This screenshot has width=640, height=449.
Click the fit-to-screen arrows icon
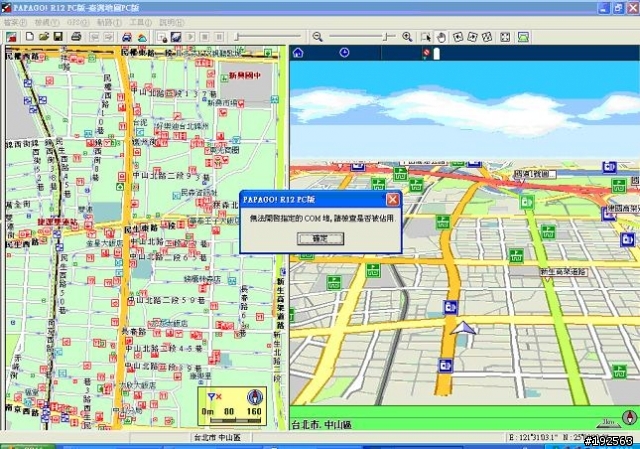coord(505,37)
